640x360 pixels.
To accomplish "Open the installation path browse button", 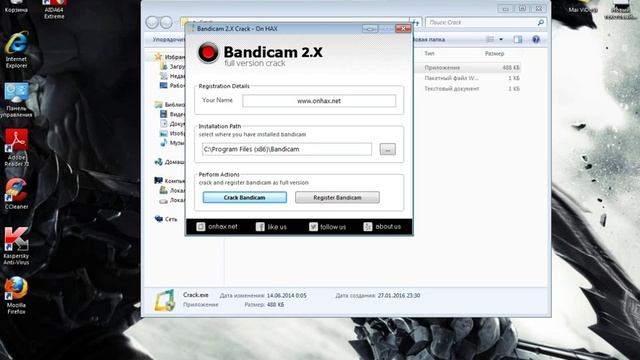I will point(387,149).
